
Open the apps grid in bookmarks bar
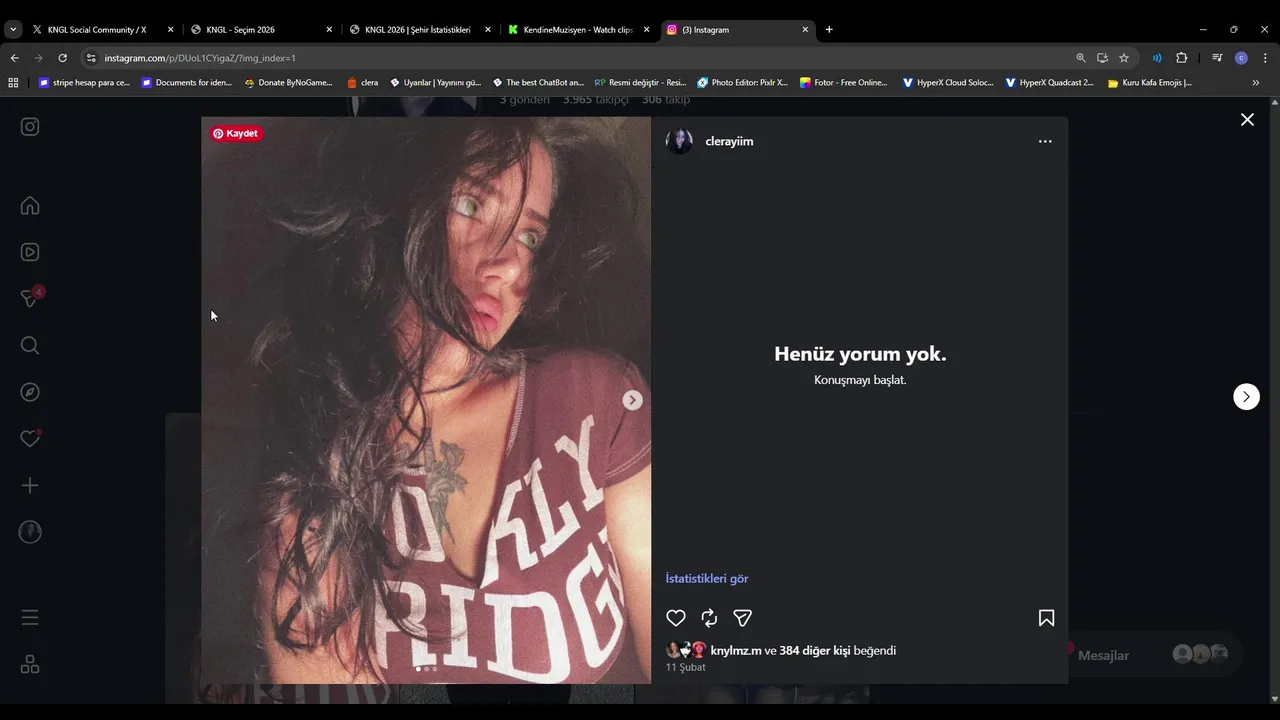coord(13,83)
